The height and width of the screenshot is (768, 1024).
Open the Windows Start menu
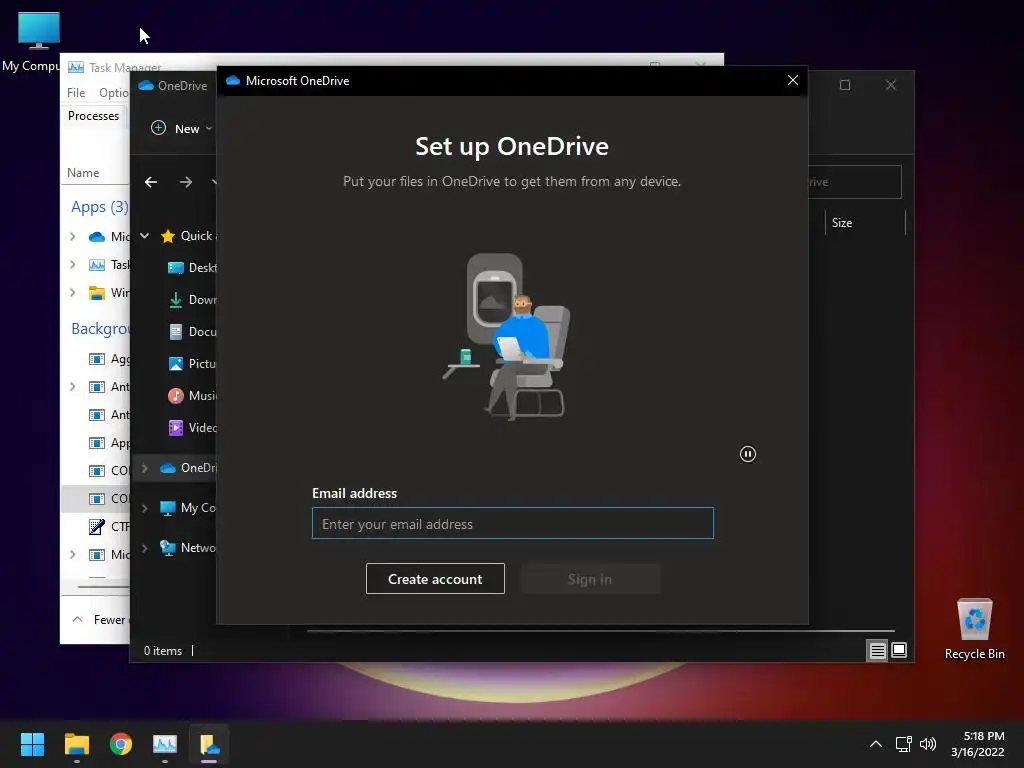32,744
